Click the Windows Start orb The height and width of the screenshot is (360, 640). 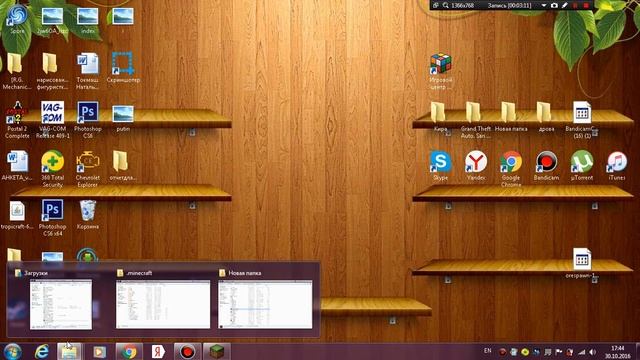coord(12,351)
